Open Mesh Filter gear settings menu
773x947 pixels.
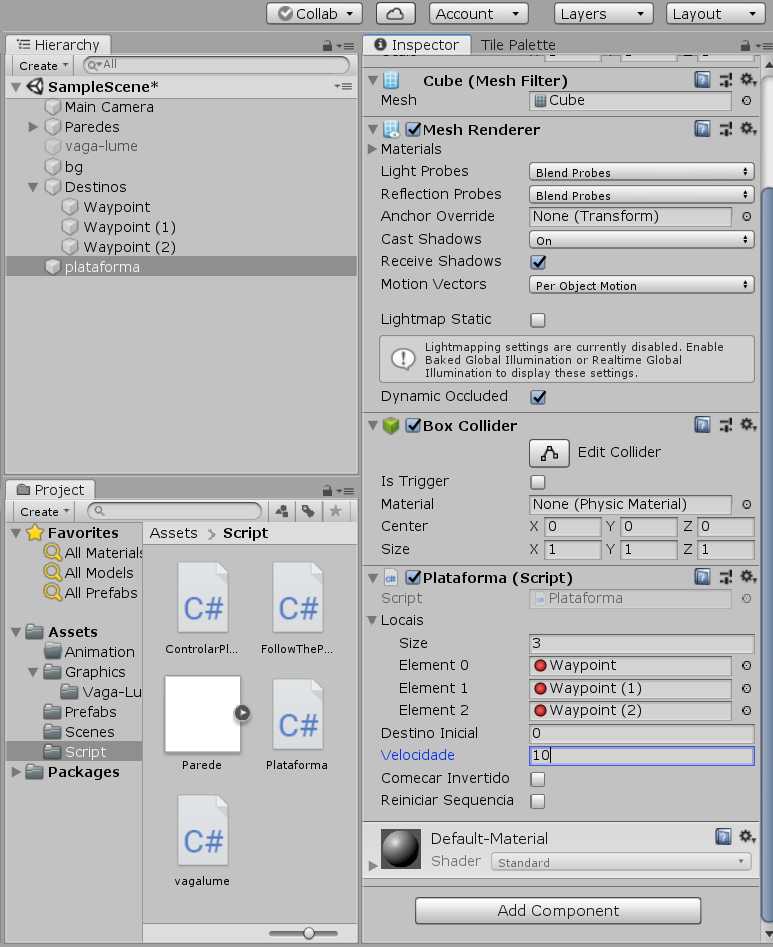(748, 80)
